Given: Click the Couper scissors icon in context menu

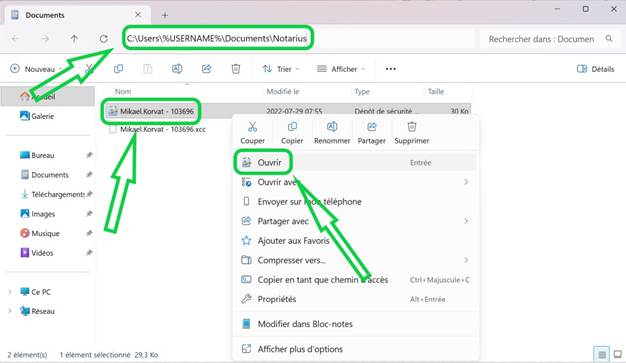Looking at the screenshot, I should click(252, 127).
